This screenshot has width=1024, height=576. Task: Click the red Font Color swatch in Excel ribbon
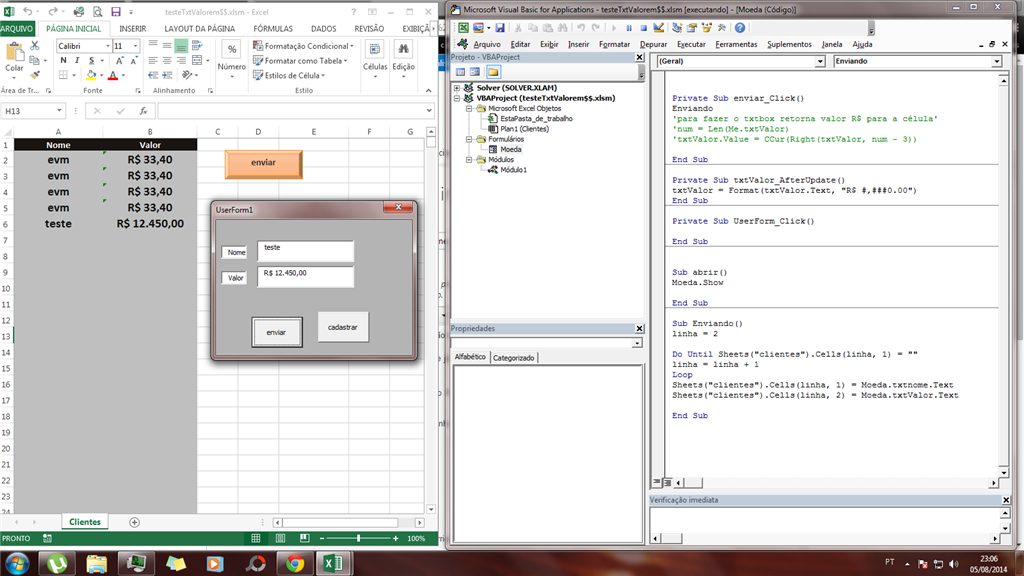coord(113,75)
